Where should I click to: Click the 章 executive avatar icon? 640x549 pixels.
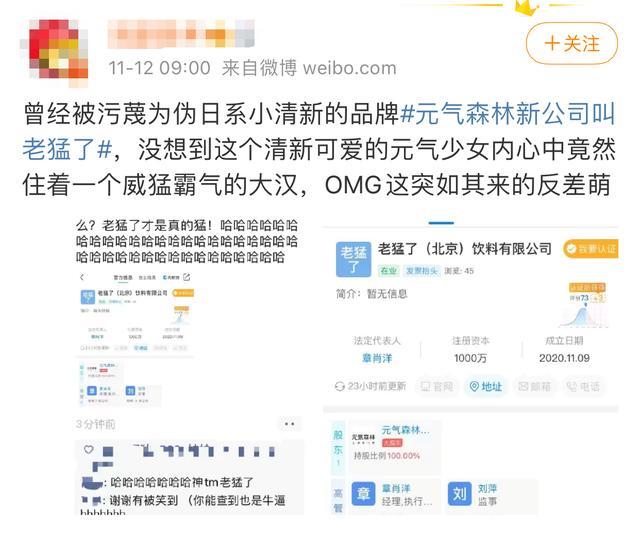363,493
